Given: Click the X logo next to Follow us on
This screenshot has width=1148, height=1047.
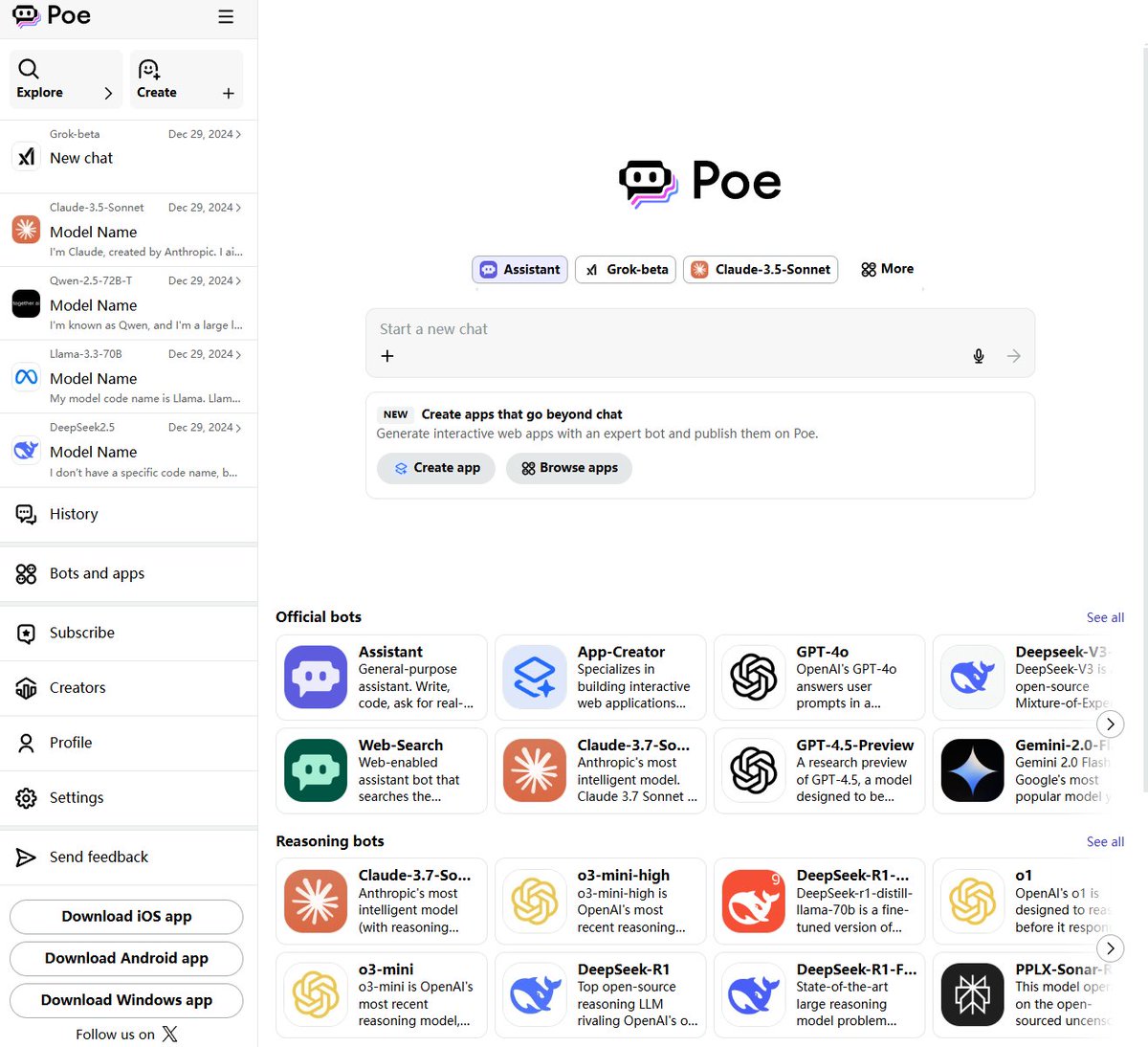Looking at the screenshot, I should pos(169,1034).
